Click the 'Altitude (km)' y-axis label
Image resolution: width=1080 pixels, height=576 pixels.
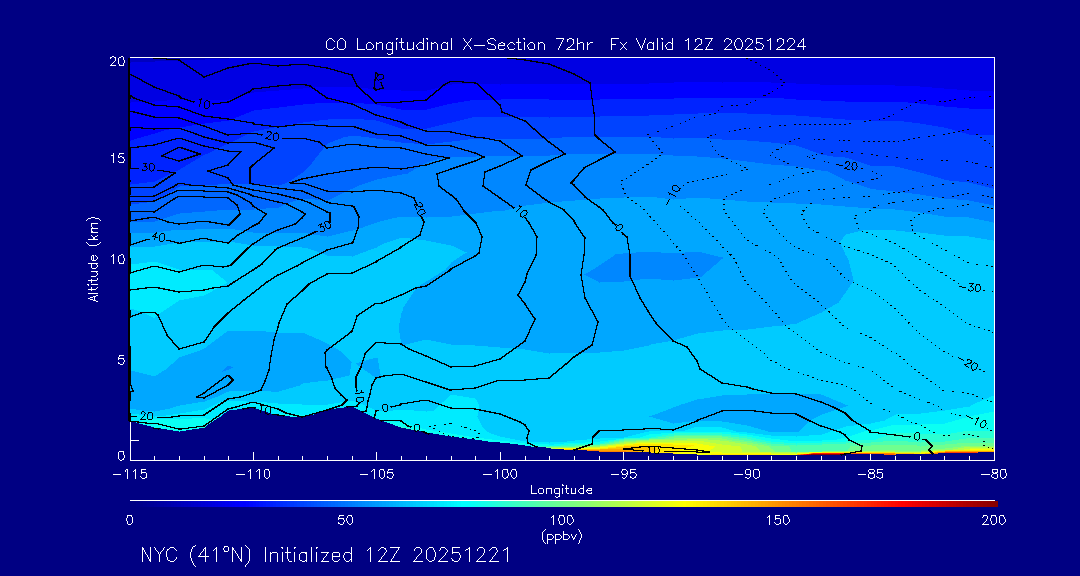point(93,259)
